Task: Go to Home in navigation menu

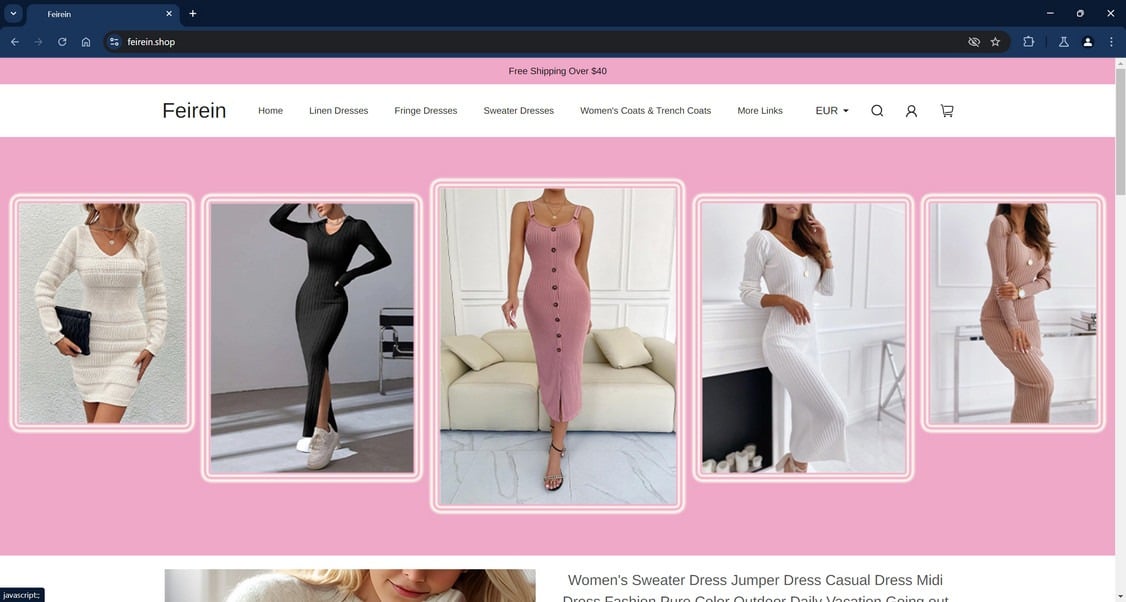Action: click(x=270, y=111)
